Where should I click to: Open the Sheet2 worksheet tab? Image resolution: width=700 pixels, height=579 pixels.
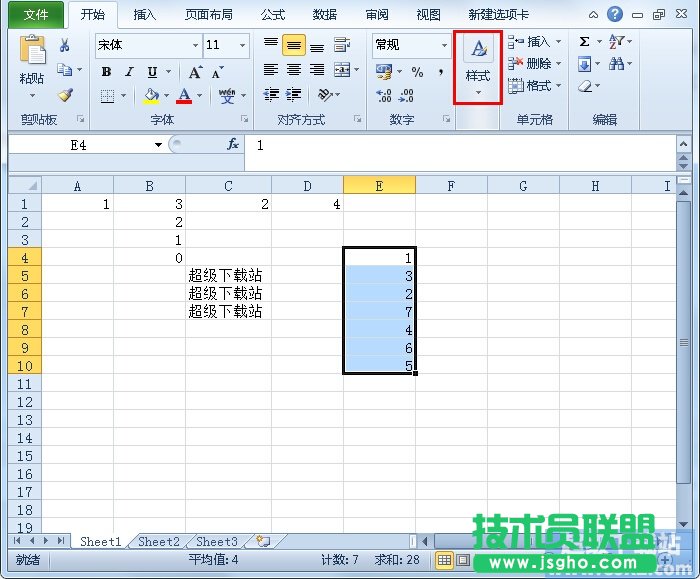click(158, 542)
